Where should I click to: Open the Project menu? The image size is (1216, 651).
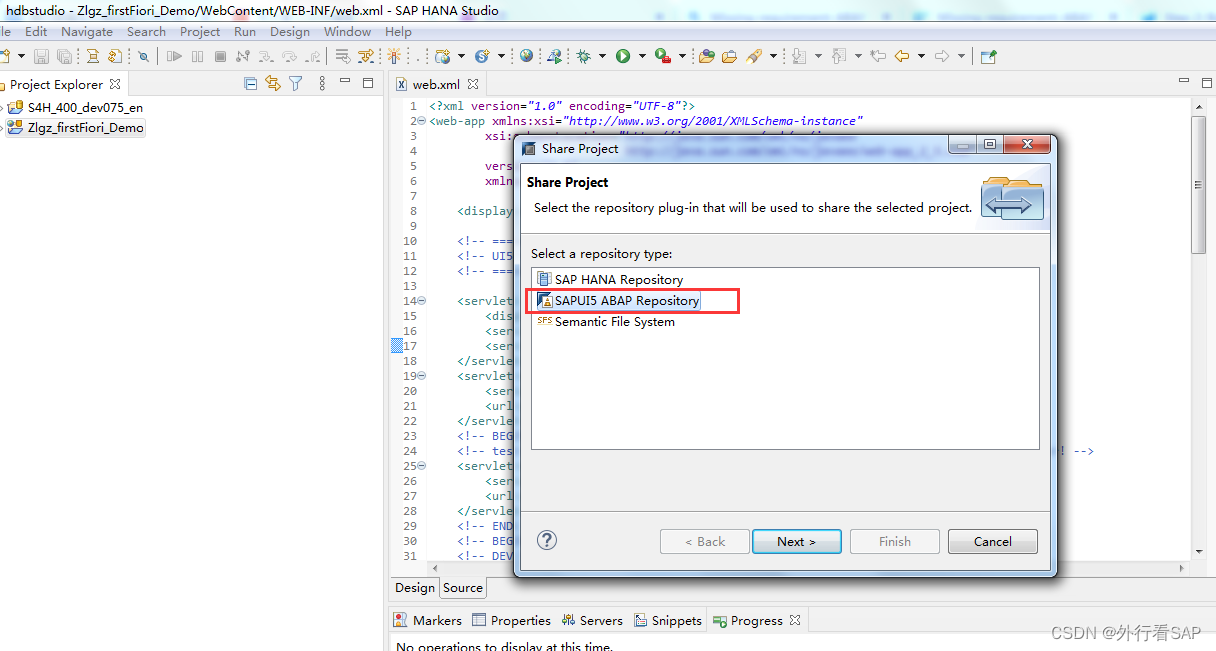(200, 31)
